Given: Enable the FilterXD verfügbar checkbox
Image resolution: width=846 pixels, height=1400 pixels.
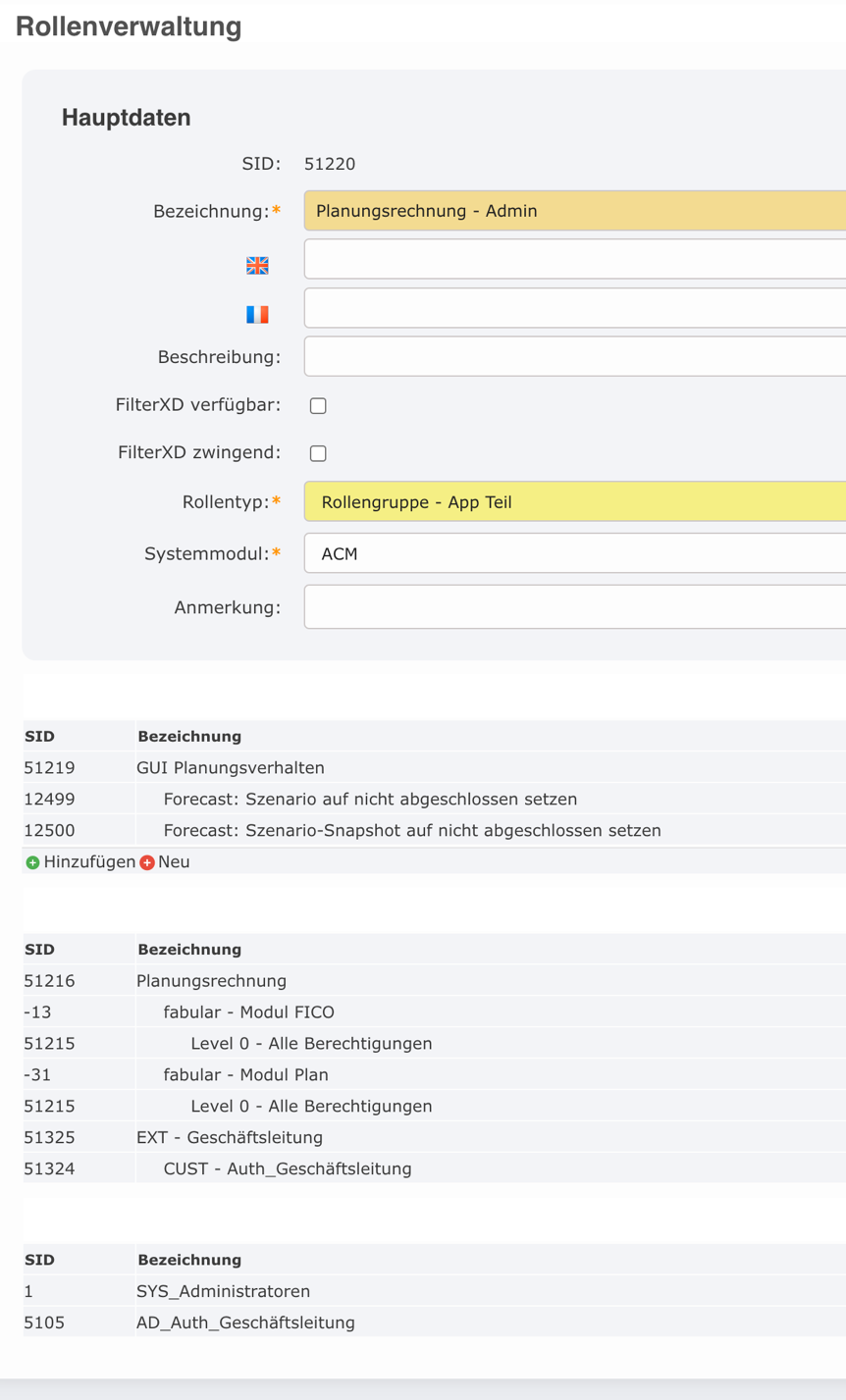Looking at the screenshot, I should tap(317, 404).
